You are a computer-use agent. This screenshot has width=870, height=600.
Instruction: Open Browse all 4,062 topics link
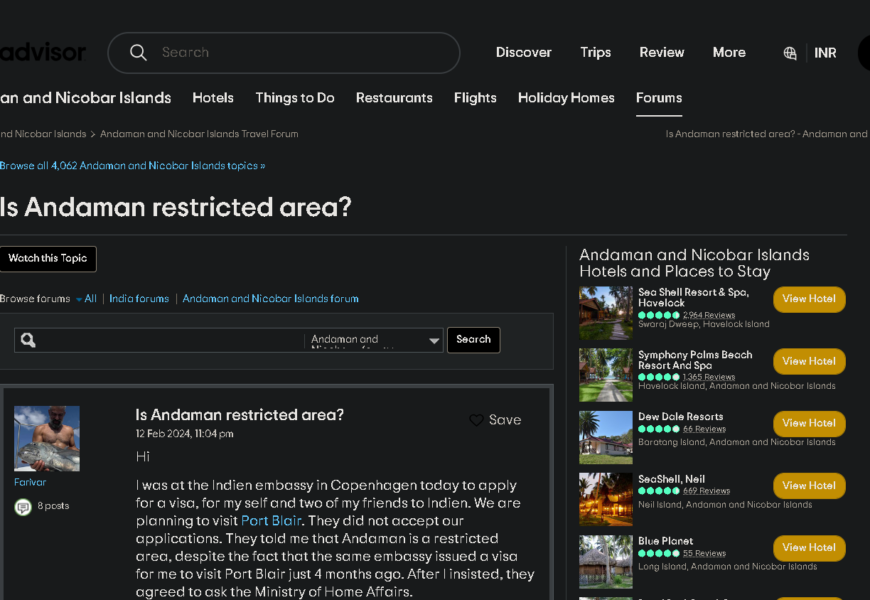(x=133, y=165)
